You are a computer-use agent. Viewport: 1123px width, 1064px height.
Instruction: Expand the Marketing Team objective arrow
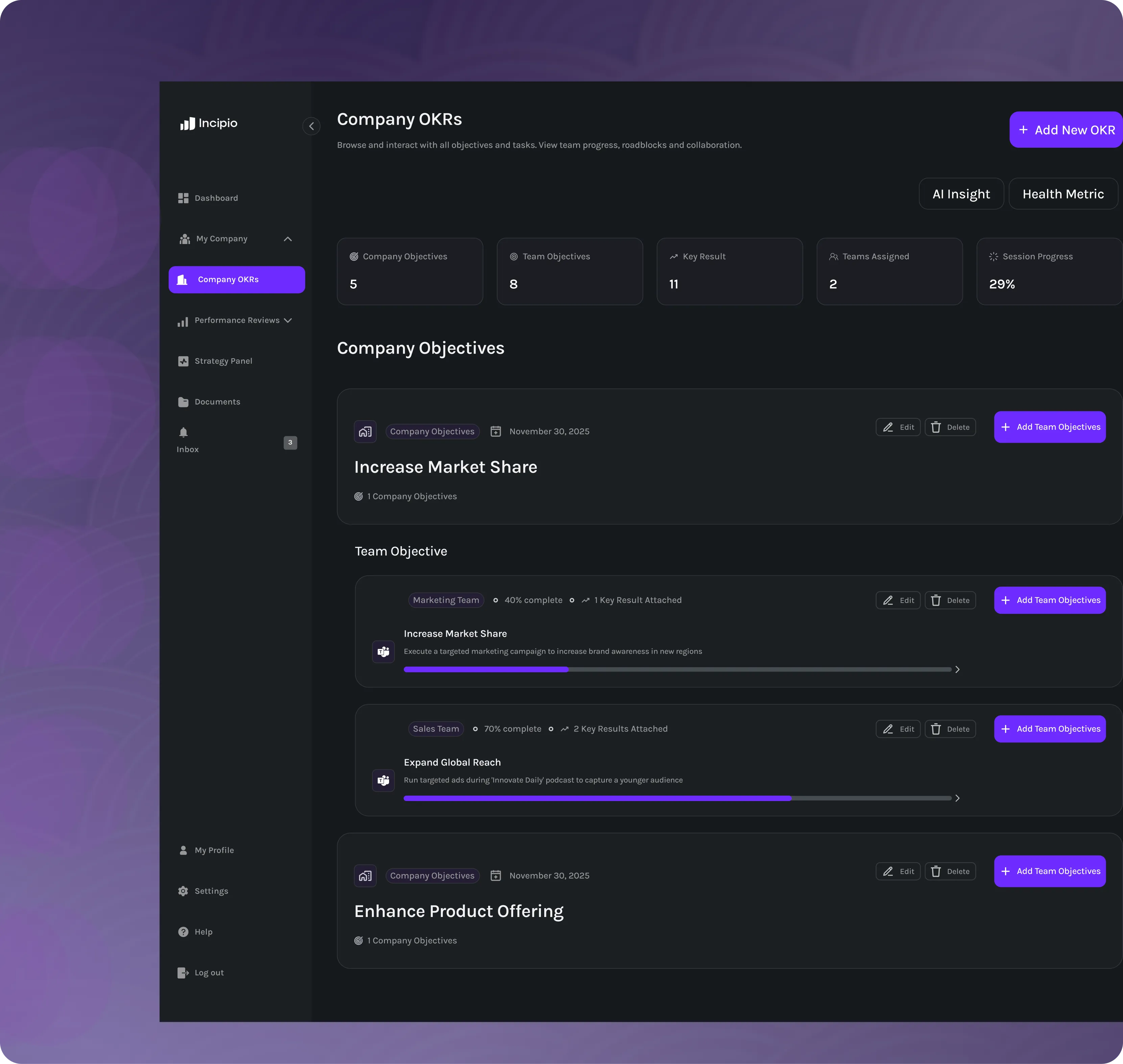click(x=957, y=669)
